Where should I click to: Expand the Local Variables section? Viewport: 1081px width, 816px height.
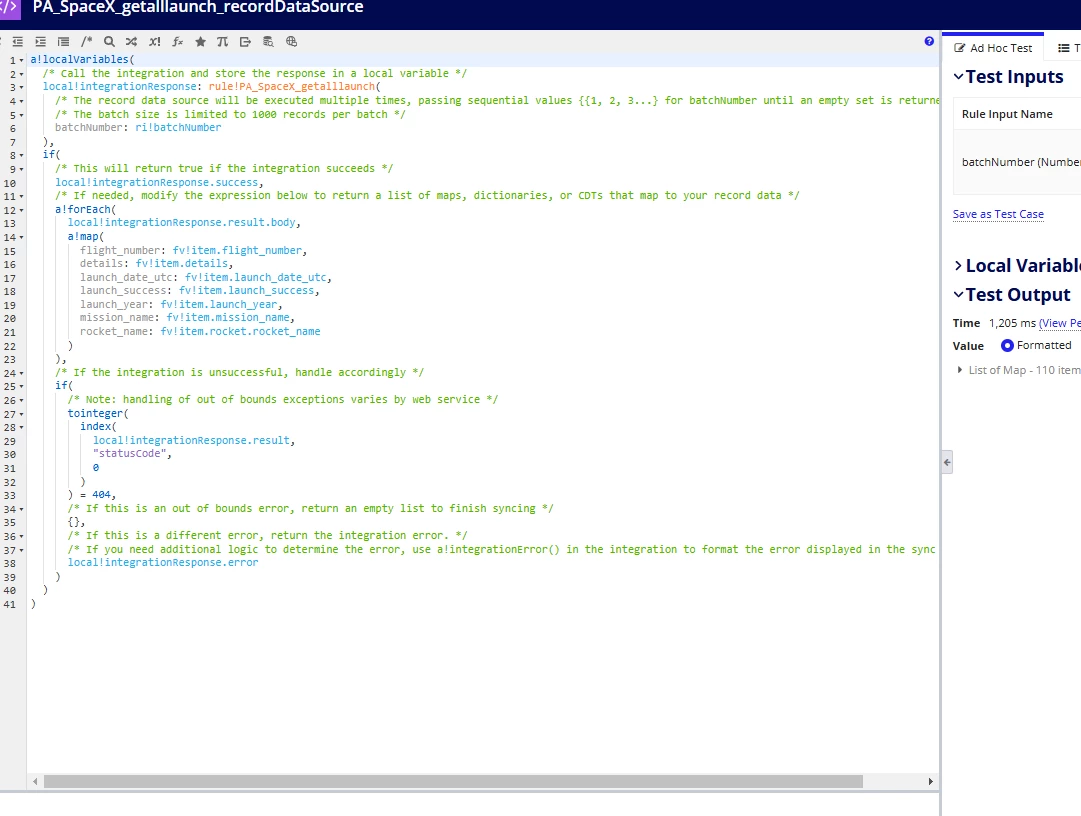tap(958, 265)
